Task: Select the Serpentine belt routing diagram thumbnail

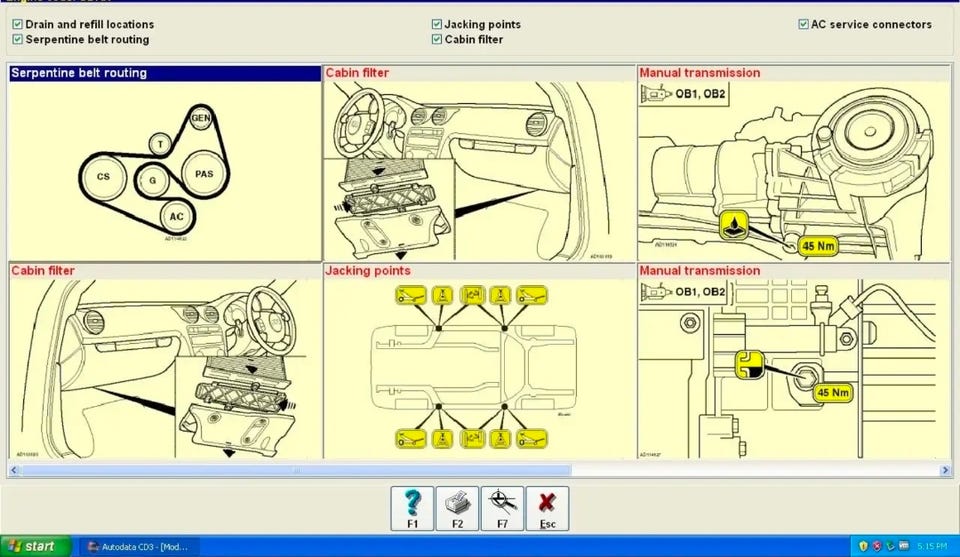Action: 165,163
